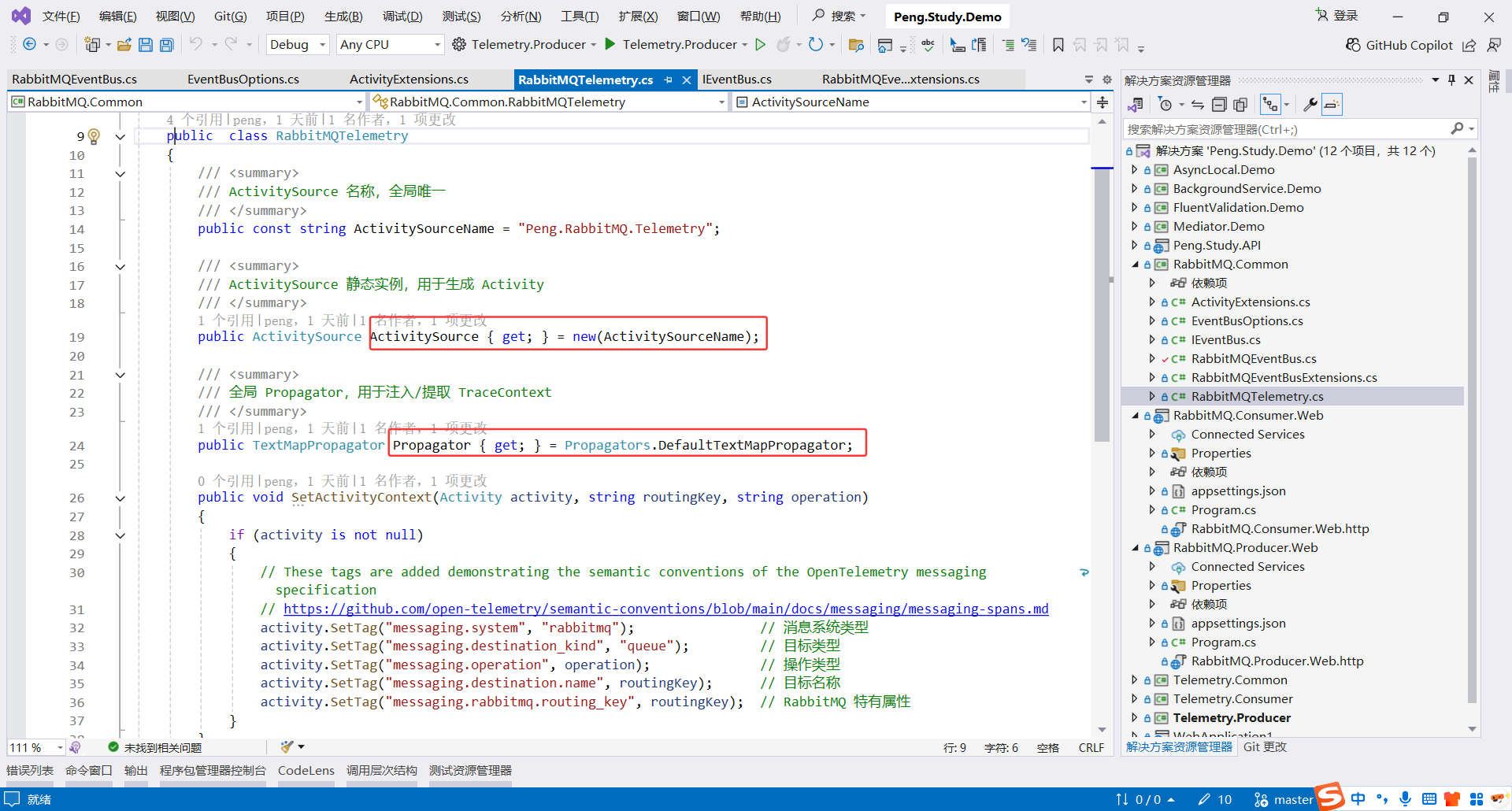Click the Hot Reload flame icon

[783, 44]
